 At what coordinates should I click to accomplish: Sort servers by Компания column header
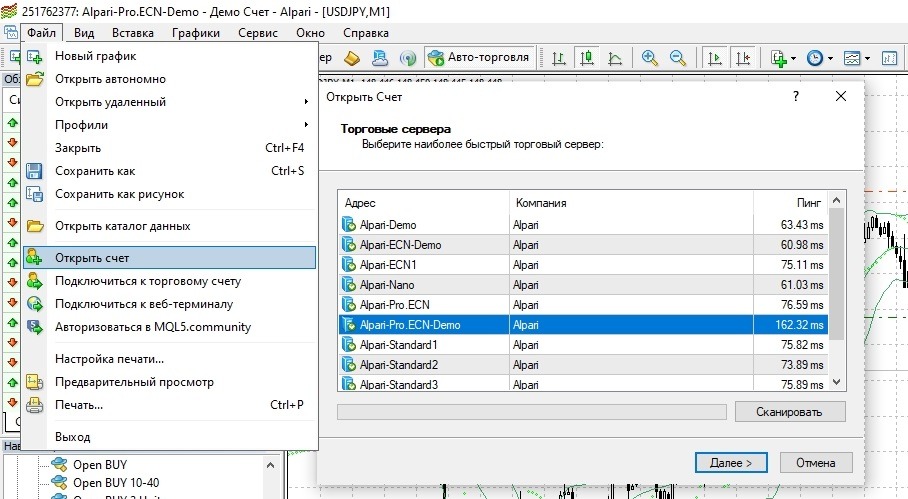click(x=631, y=203)
